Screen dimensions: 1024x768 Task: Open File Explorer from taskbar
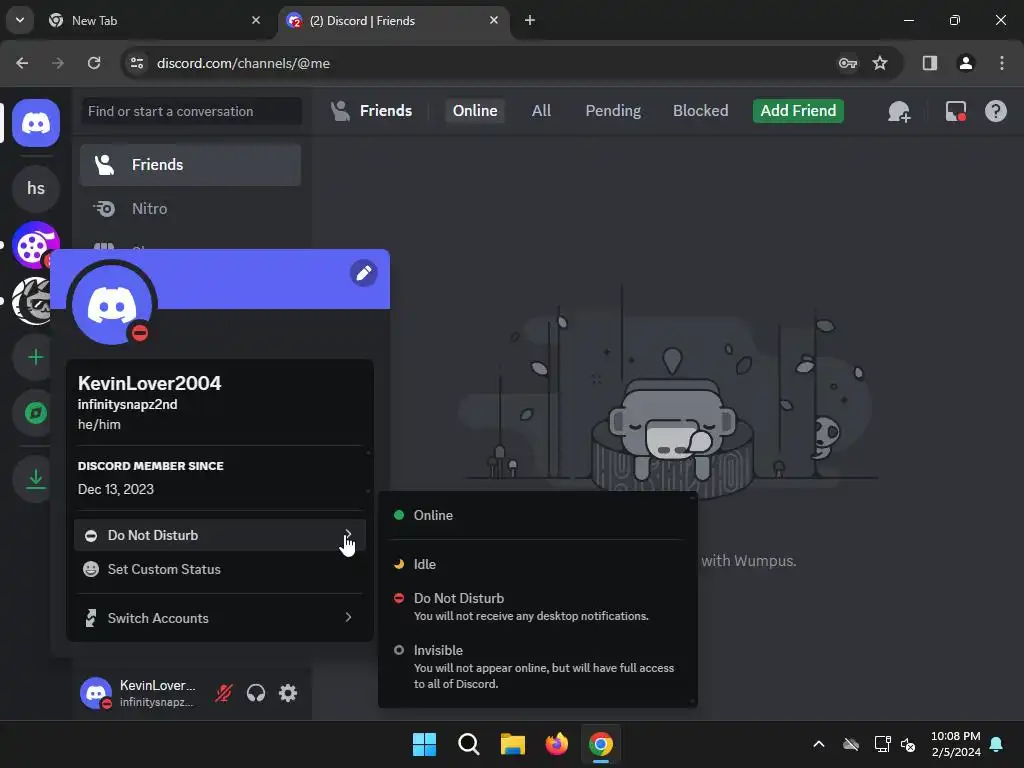click(513, 744)
